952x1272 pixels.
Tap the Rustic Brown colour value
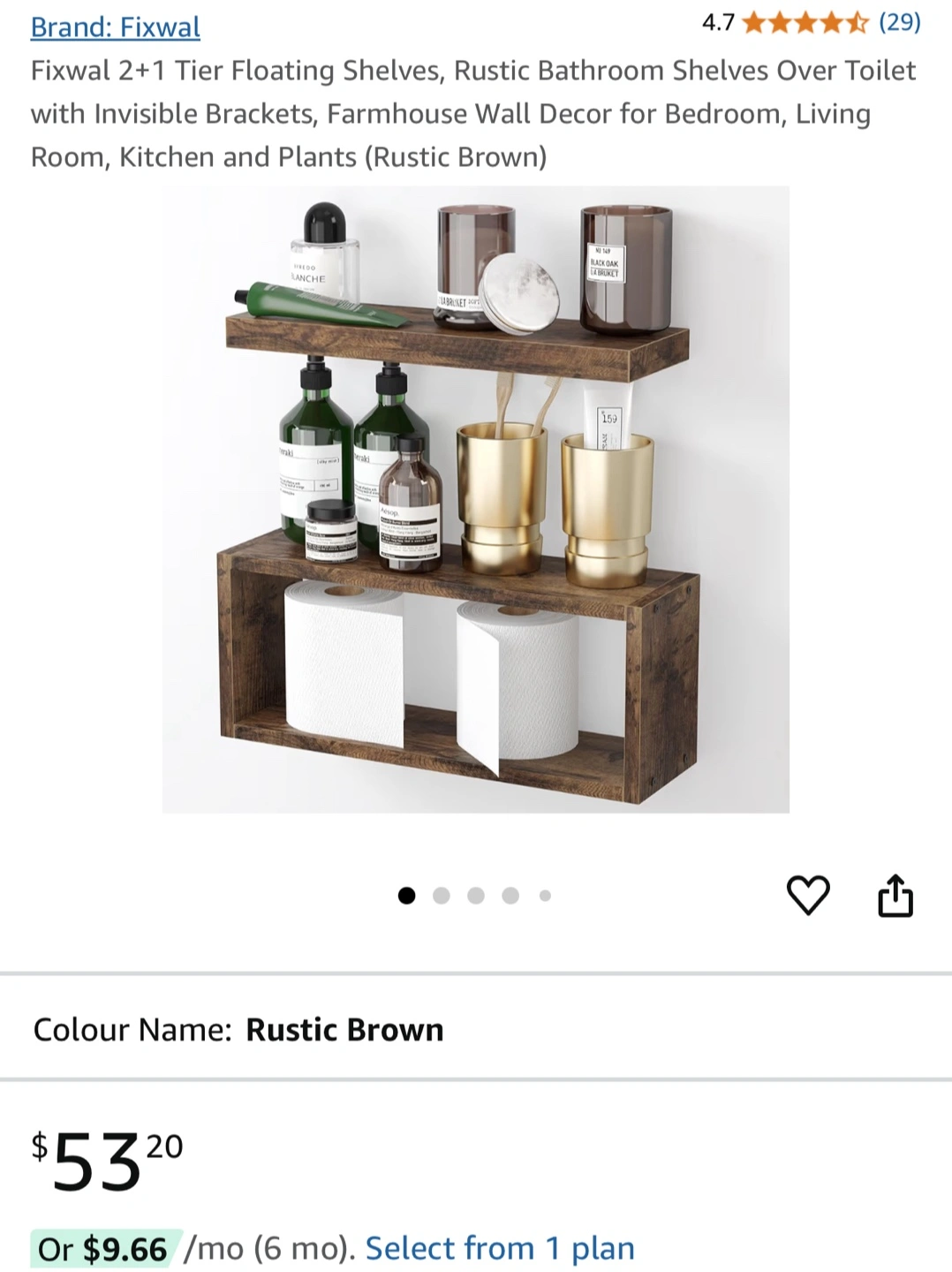(x=344, y=1030)
